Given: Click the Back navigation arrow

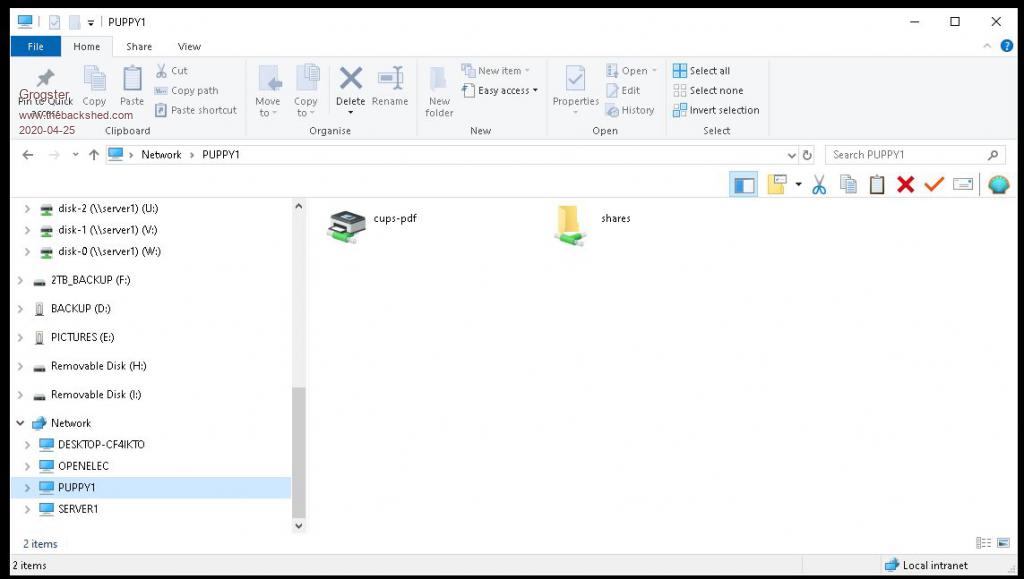Looking at the screenshot, I should (27, 155).
